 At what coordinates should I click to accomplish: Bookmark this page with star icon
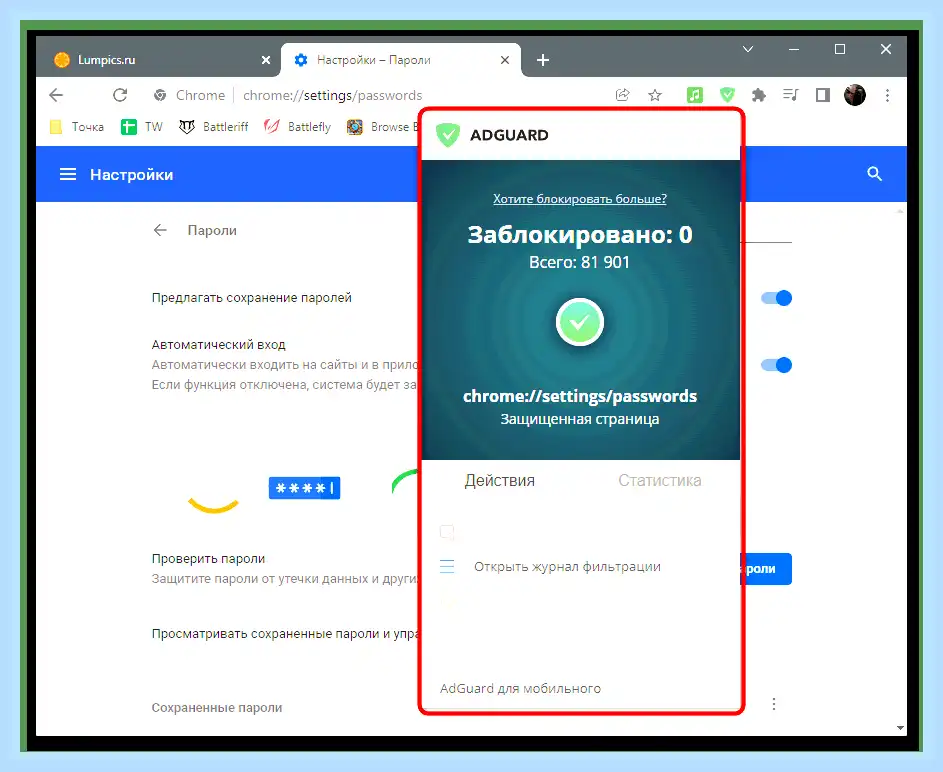click(x=655, y=95)
